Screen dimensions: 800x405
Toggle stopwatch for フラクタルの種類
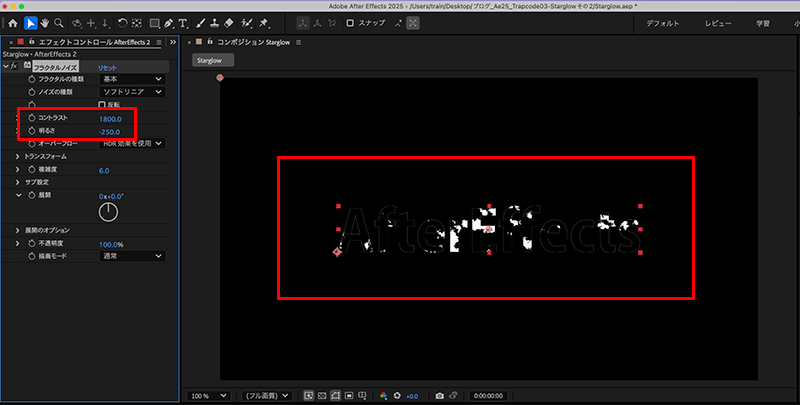[32, 79]
